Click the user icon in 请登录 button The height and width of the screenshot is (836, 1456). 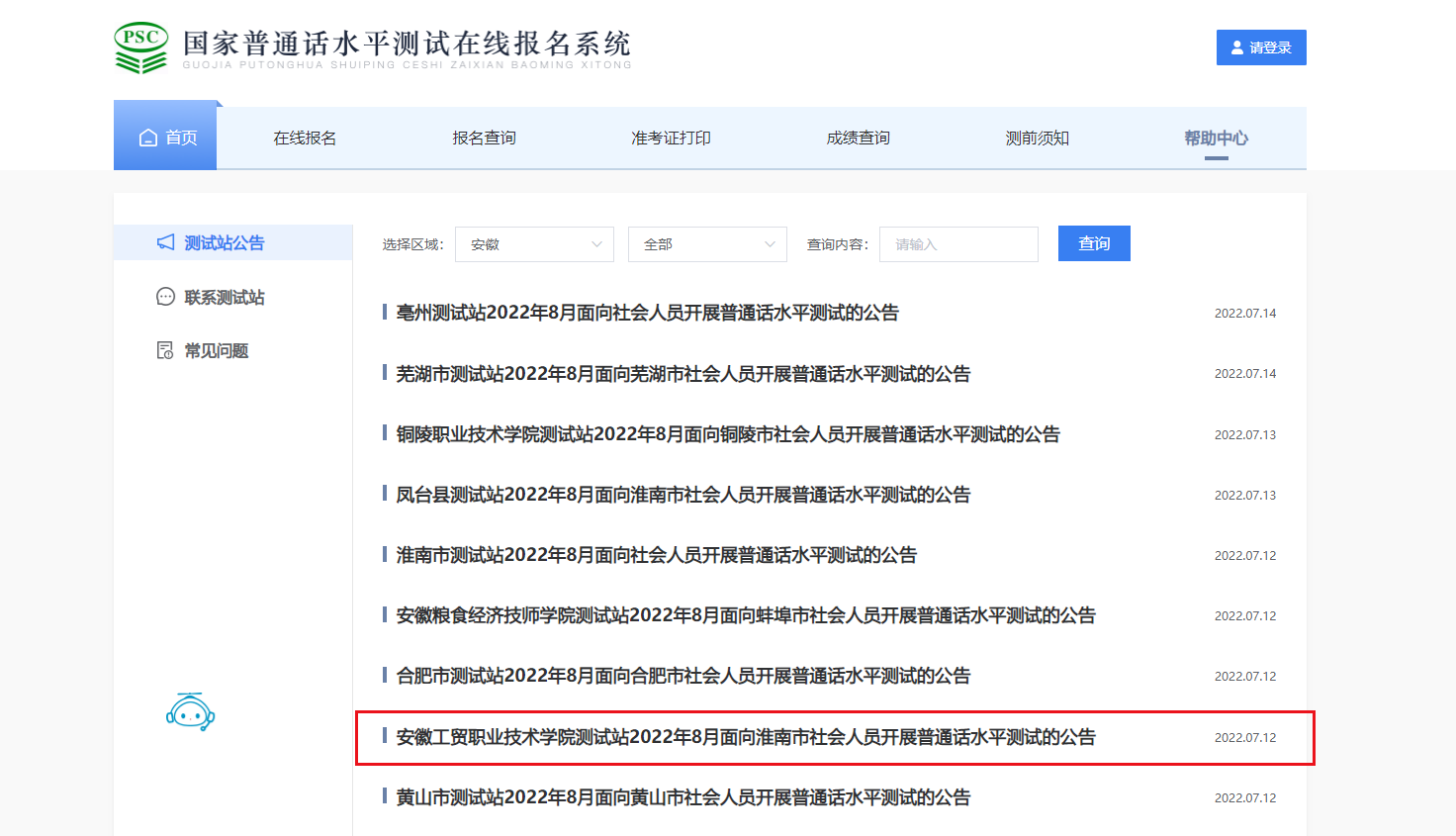click(x=1237, y=47)
